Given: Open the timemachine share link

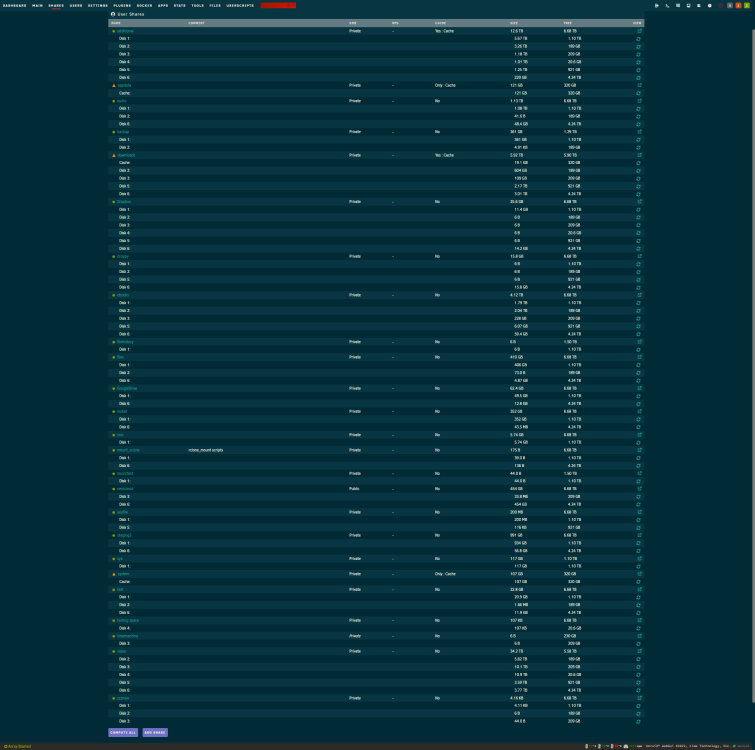Looking at the screenshot, I should 127,636.
